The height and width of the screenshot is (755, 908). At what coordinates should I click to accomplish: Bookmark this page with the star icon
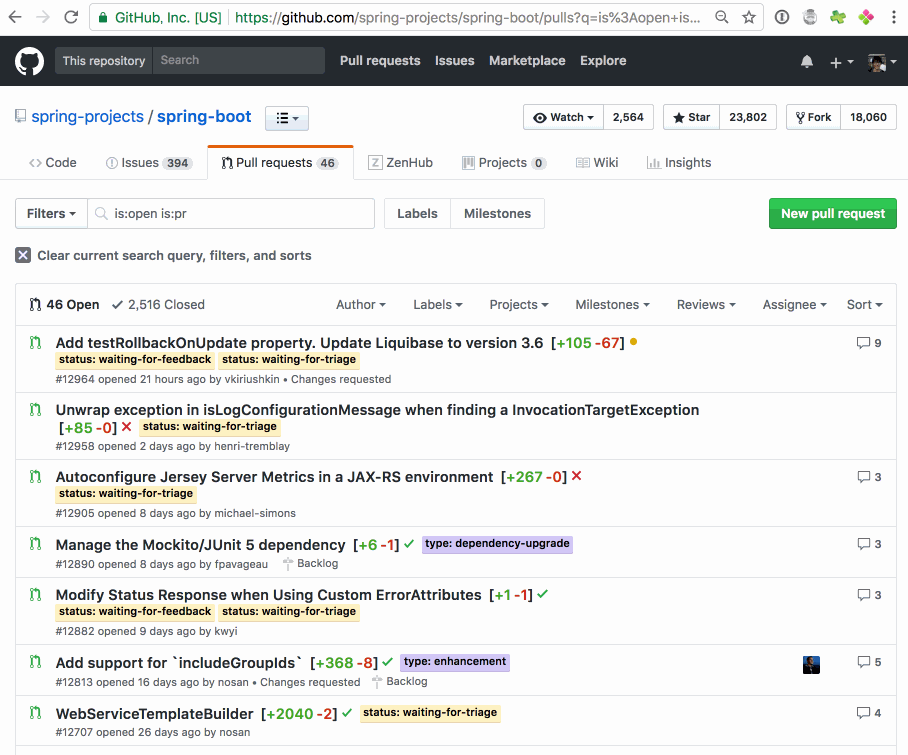749,17
